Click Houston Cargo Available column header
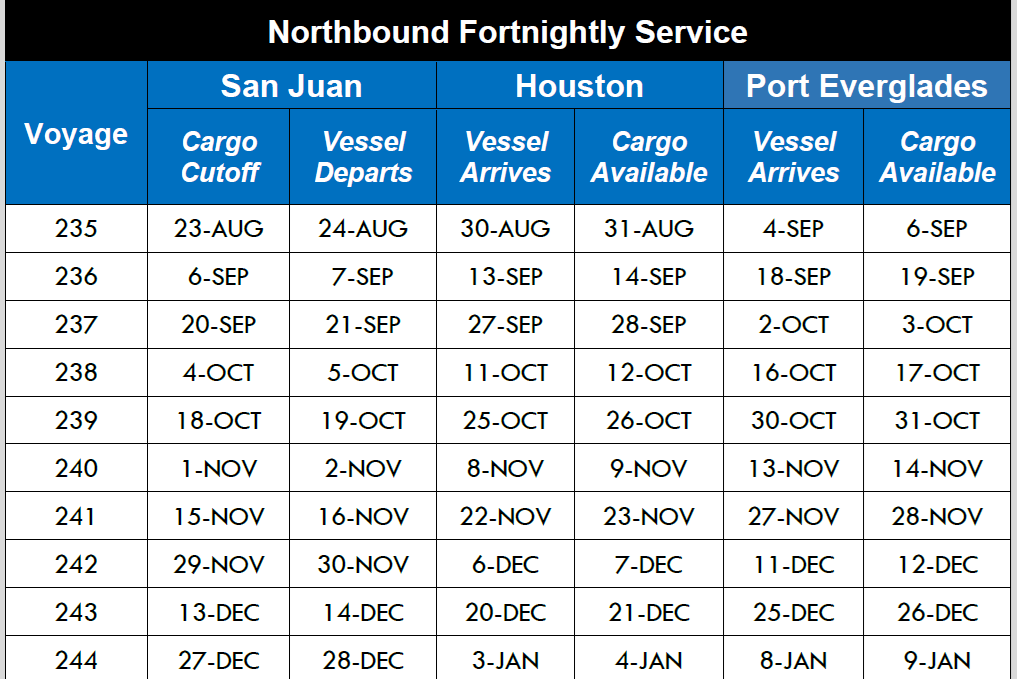This screenshot has height=679, width=1017. point(649,157)
